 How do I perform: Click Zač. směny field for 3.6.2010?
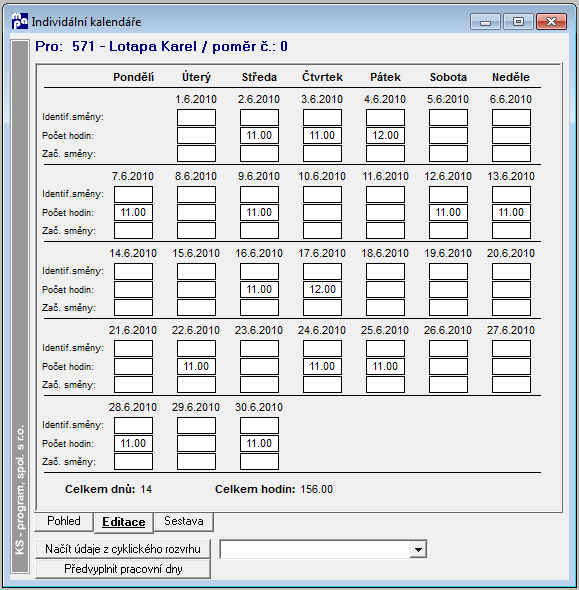(x=322, y=154)
